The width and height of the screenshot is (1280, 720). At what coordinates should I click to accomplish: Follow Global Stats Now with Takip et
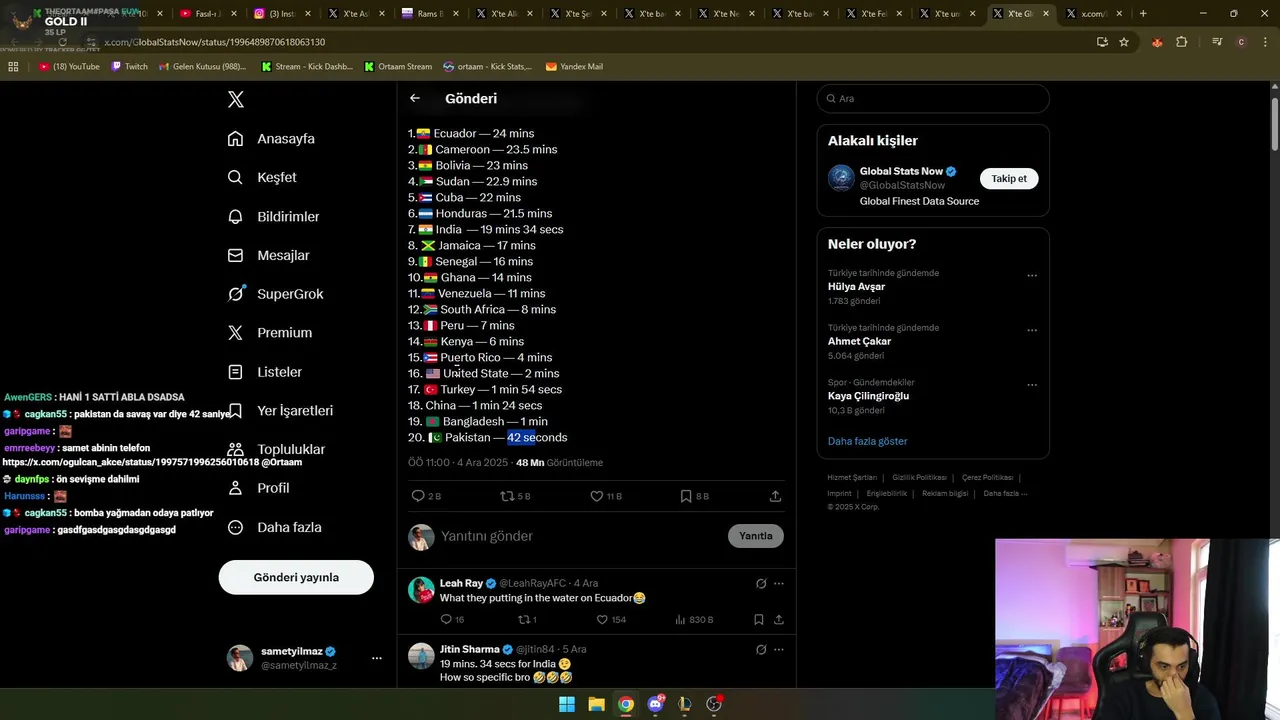1009,178
